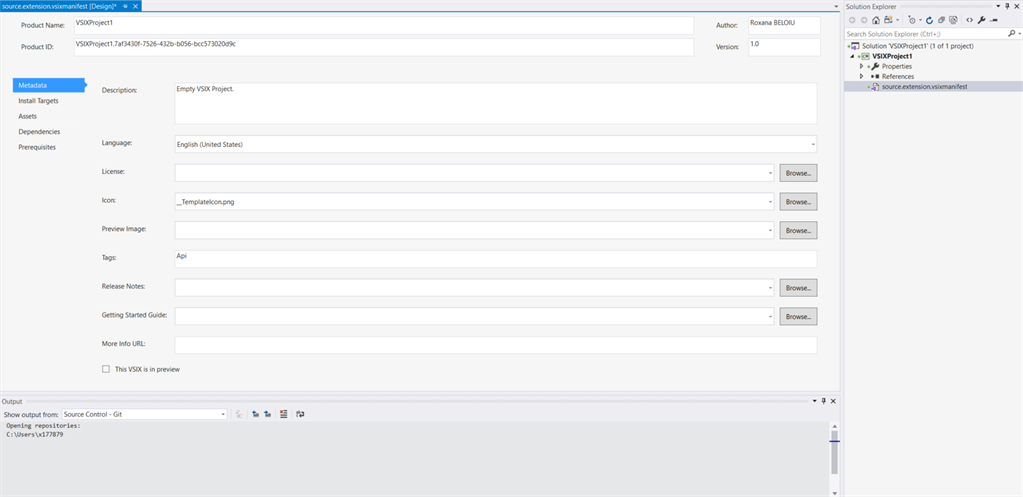Browse for an Icon file
Image resolution: width=1023 pixels, height=497 pixels.
click(799, 202)
